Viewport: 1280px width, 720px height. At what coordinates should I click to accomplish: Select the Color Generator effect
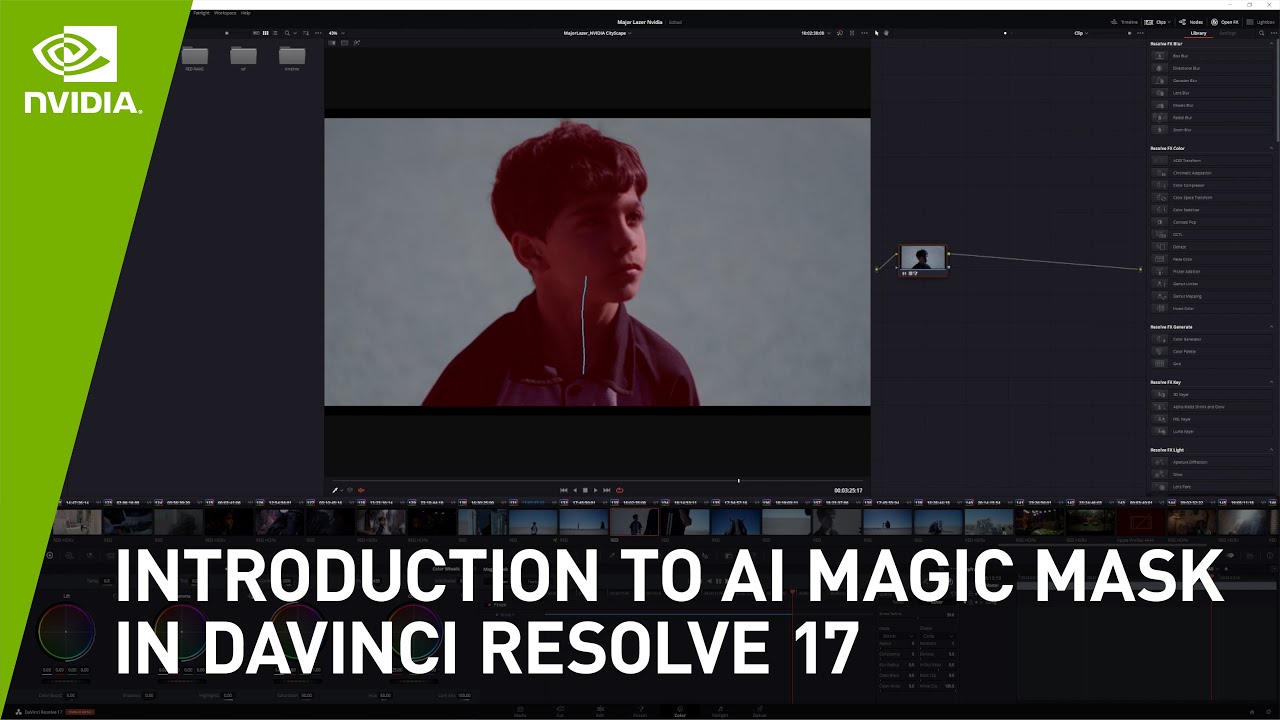1211,339
